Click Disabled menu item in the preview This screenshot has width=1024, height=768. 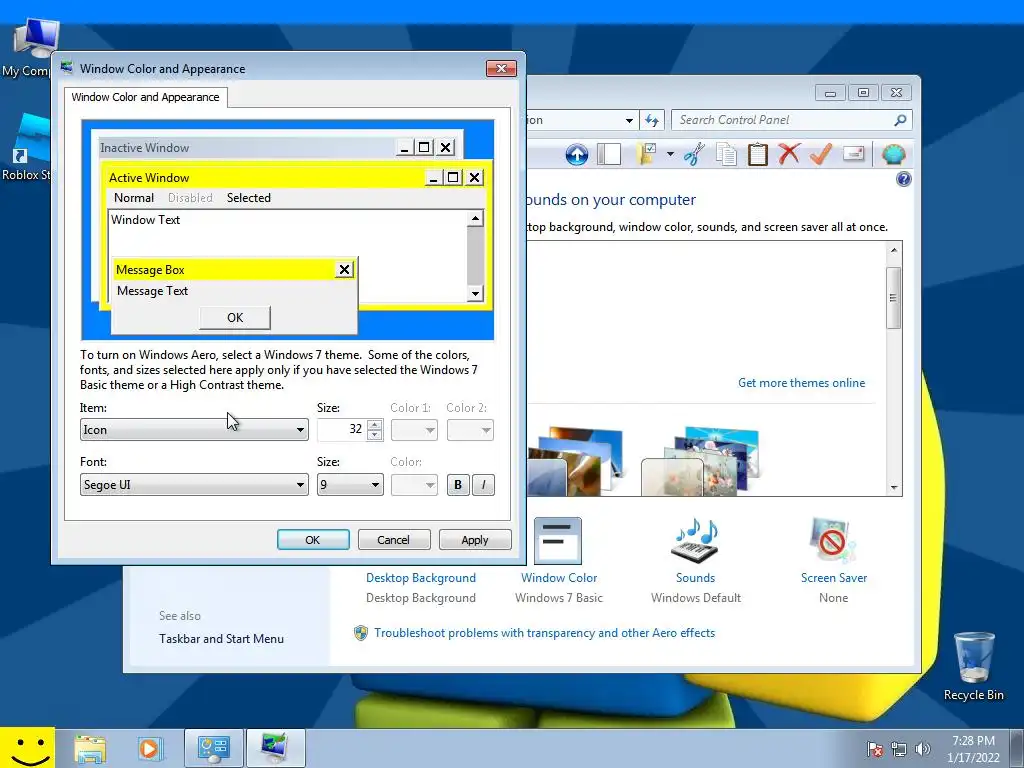190,198
